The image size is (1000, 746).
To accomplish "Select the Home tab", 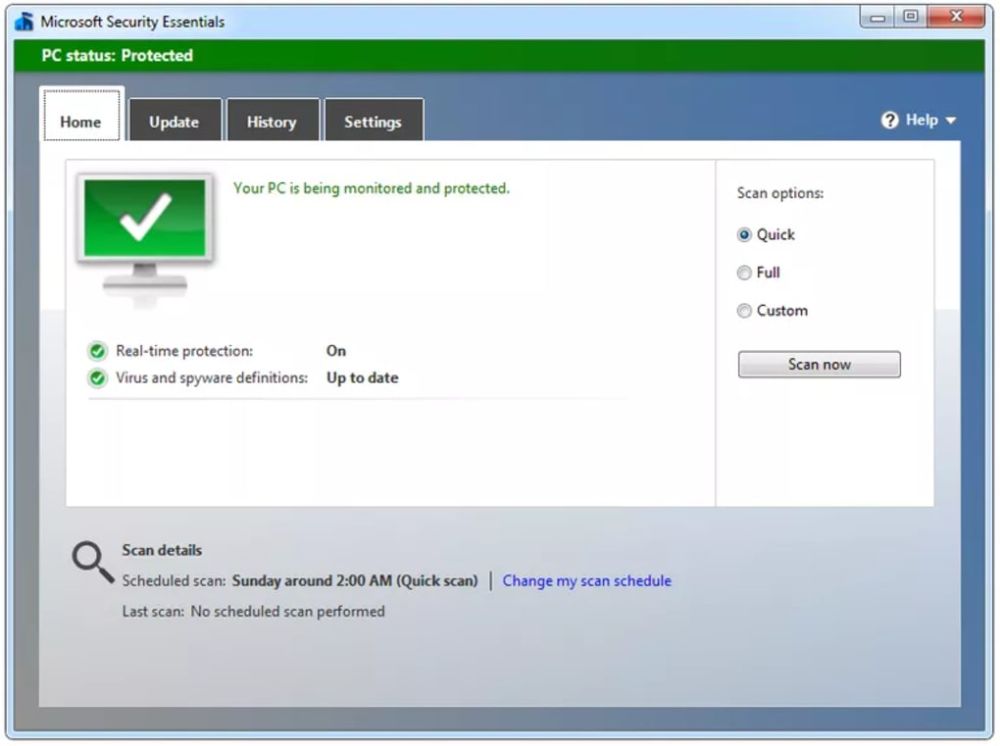I will click(x=80, y=122).
